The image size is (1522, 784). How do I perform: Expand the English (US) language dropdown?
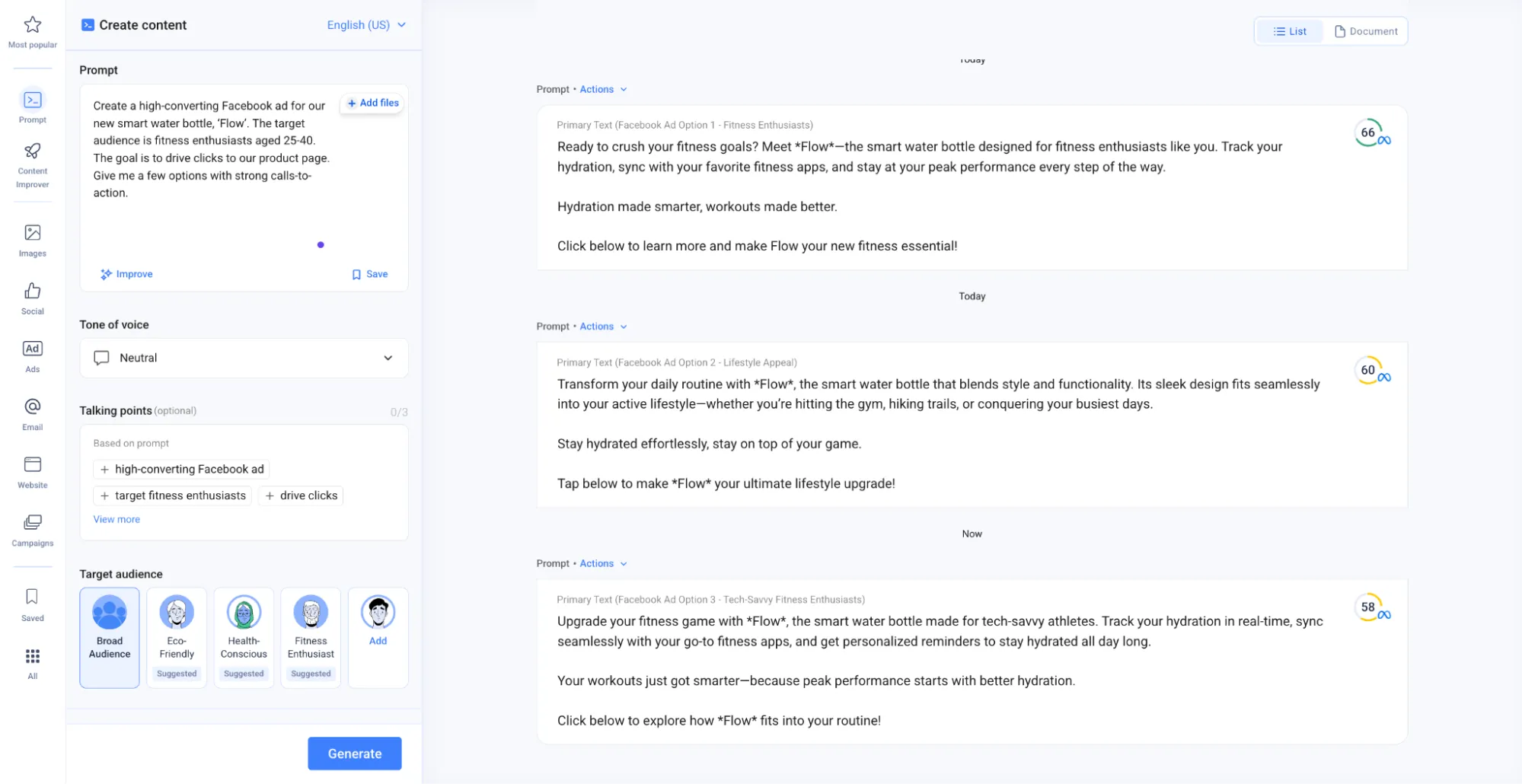pos(365,25)
